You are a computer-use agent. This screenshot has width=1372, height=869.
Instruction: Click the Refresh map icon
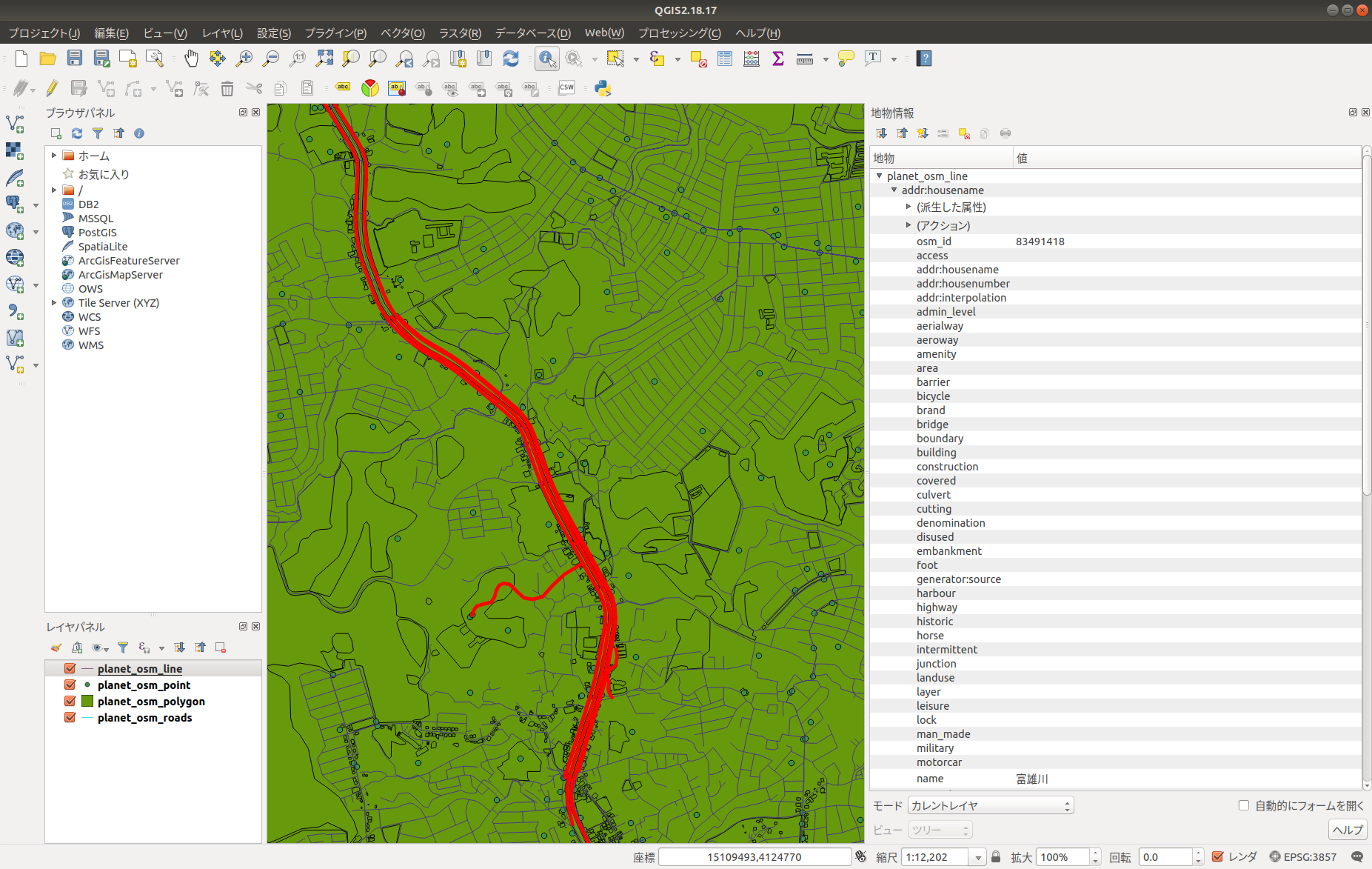[511, 59]
